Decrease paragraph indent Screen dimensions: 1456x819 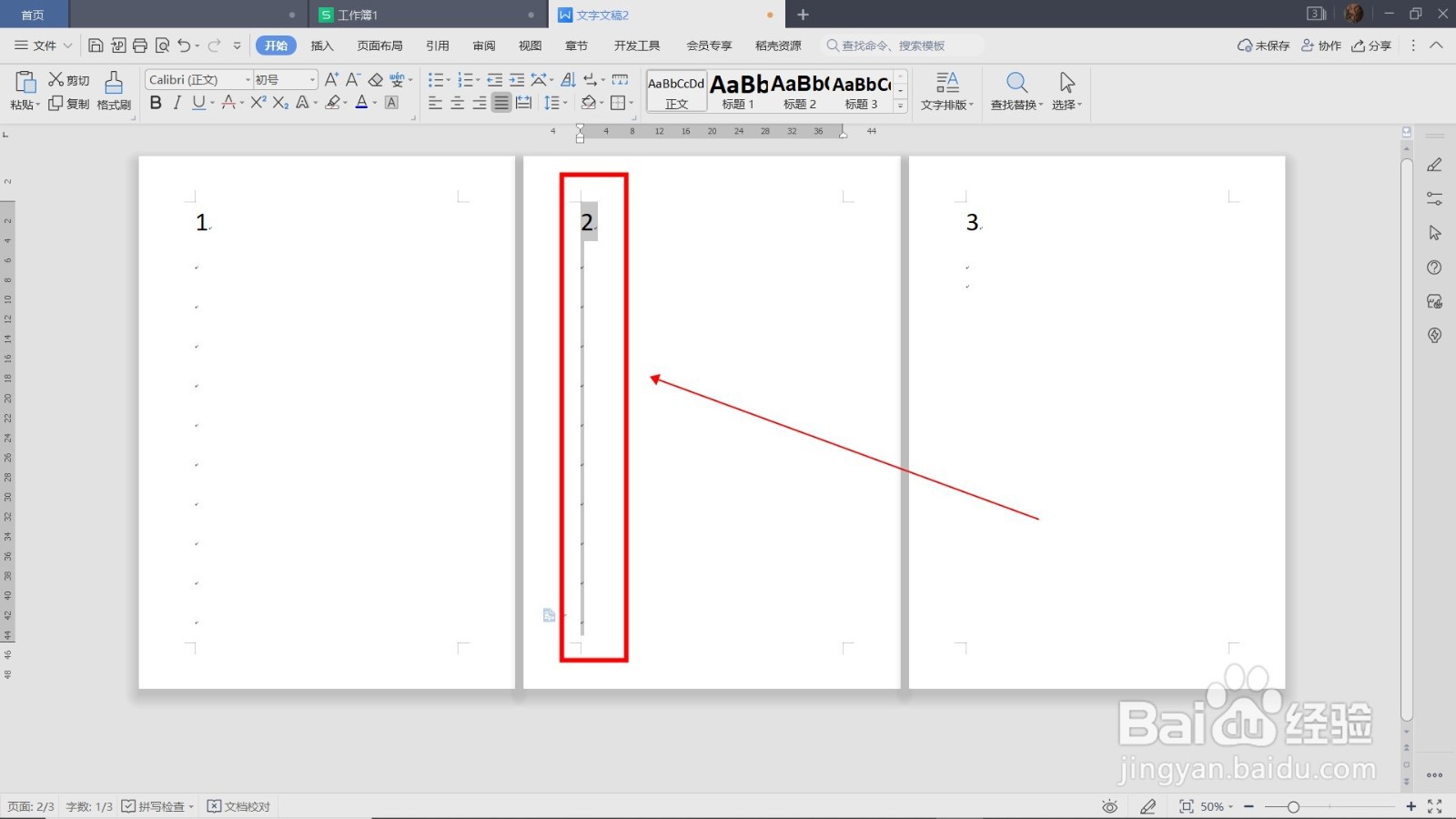[x=494, y=80]
